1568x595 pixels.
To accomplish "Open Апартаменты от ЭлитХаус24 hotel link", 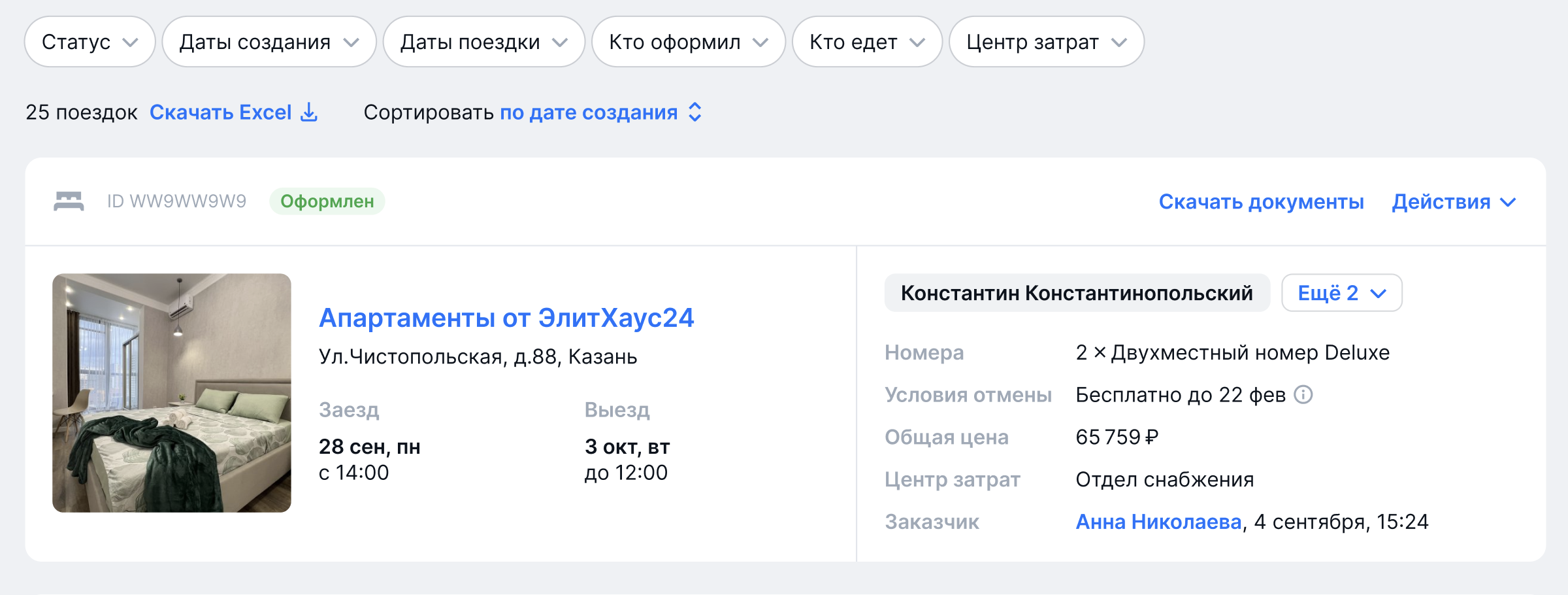I will point(506,318).
